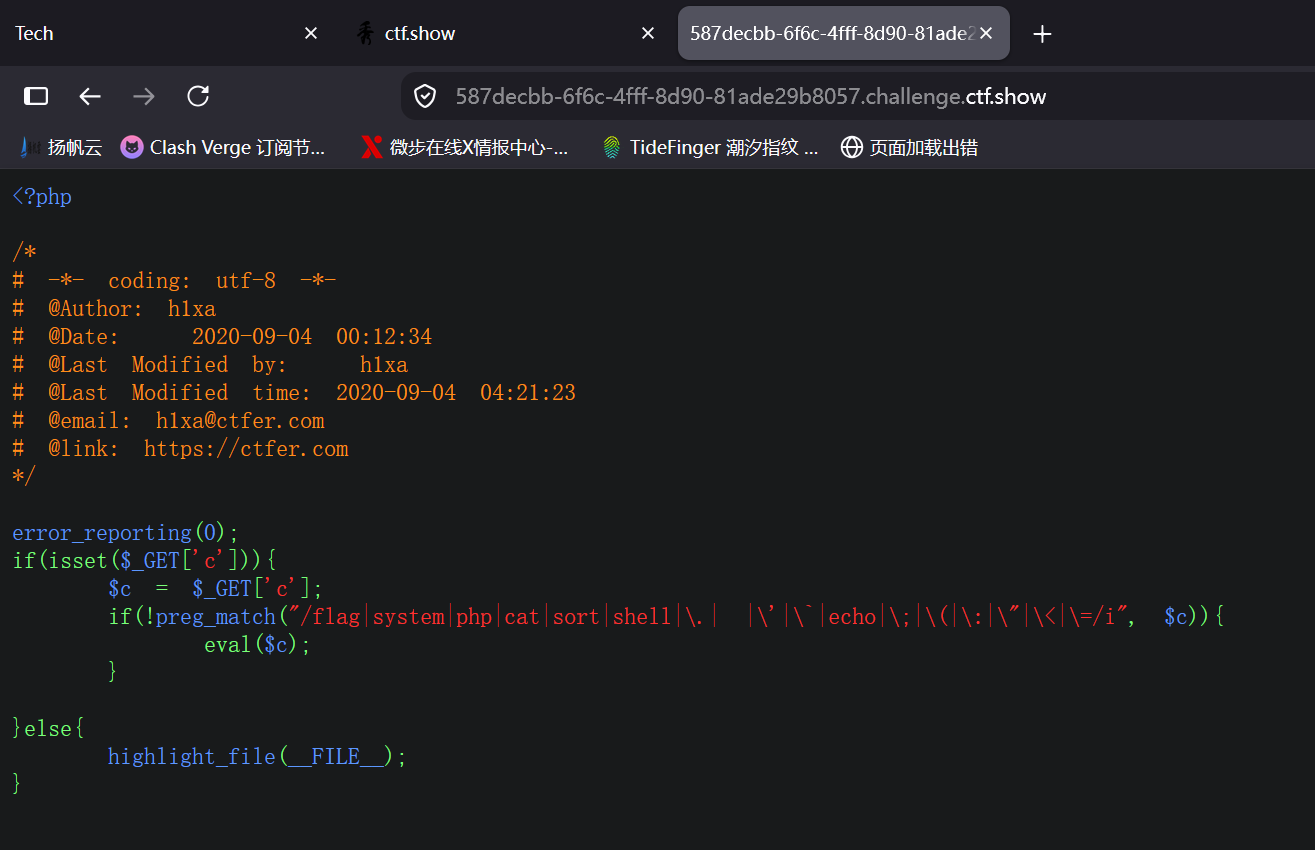Switch to the Tech tab
The image size is (1315, 850).
pyautogui.click(x=166, y=33)
